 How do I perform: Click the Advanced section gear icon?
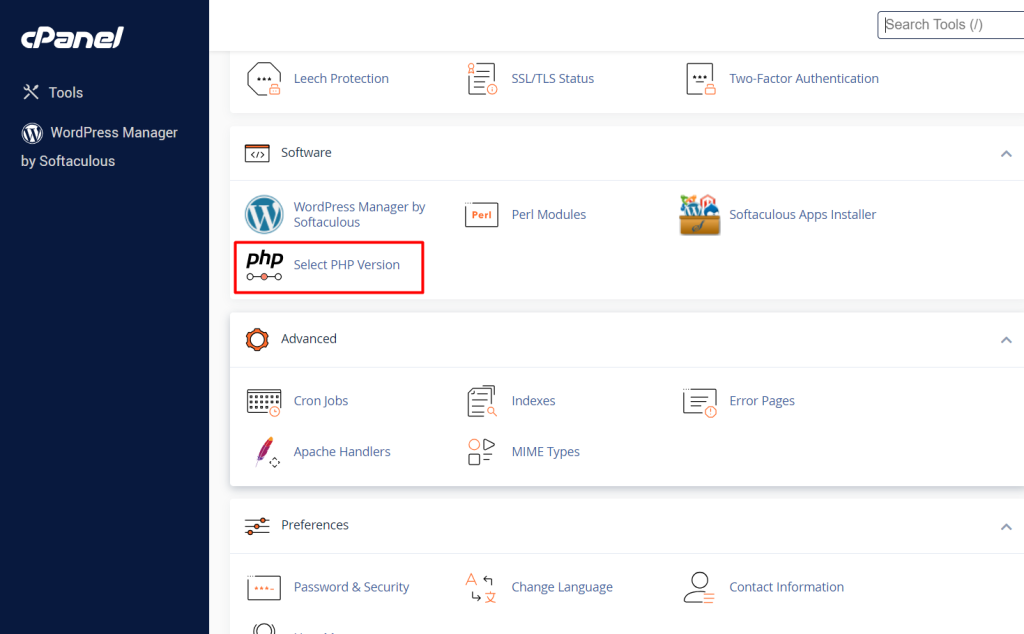pos(257,340)
